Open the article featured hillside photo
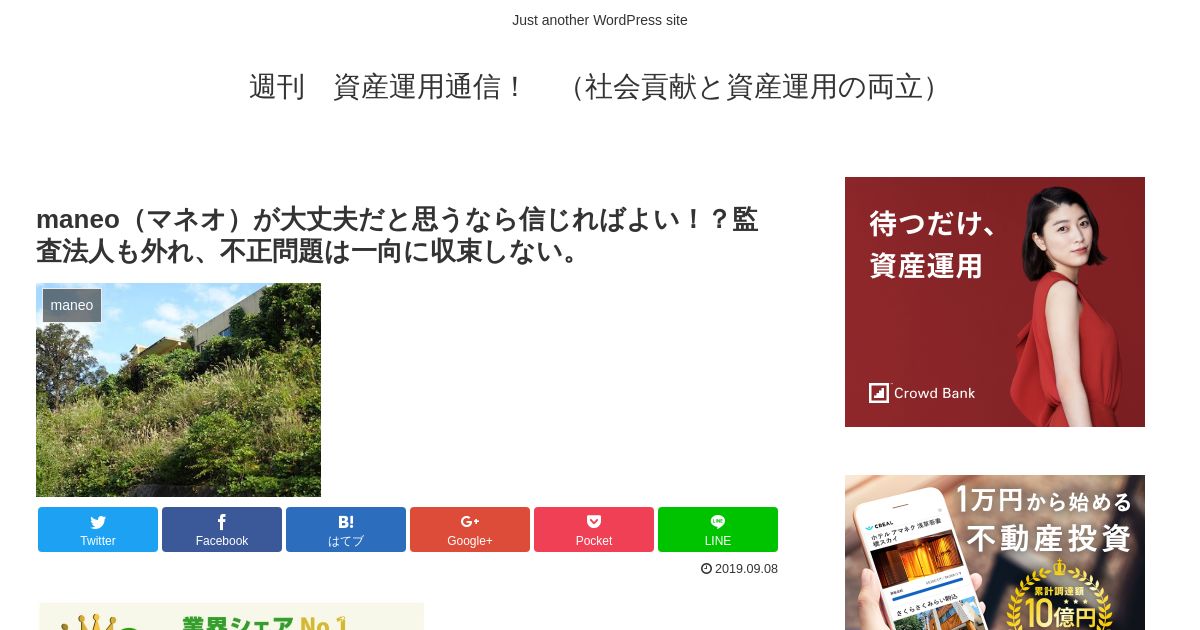This screenshot has width=1200, height=630. [178, 390]
